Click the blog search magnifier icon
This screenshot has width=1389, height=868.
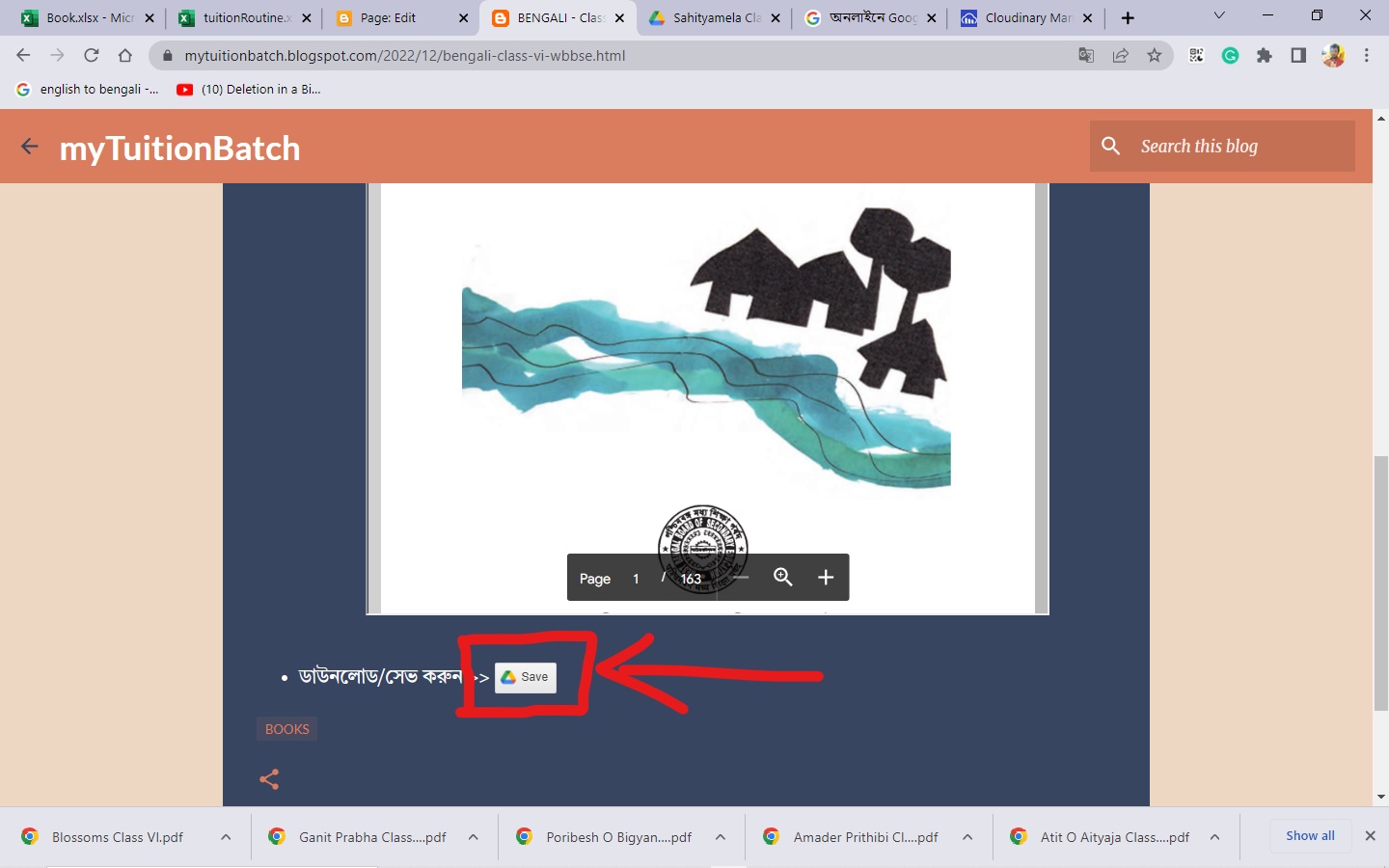click(x=1111, y=146)
